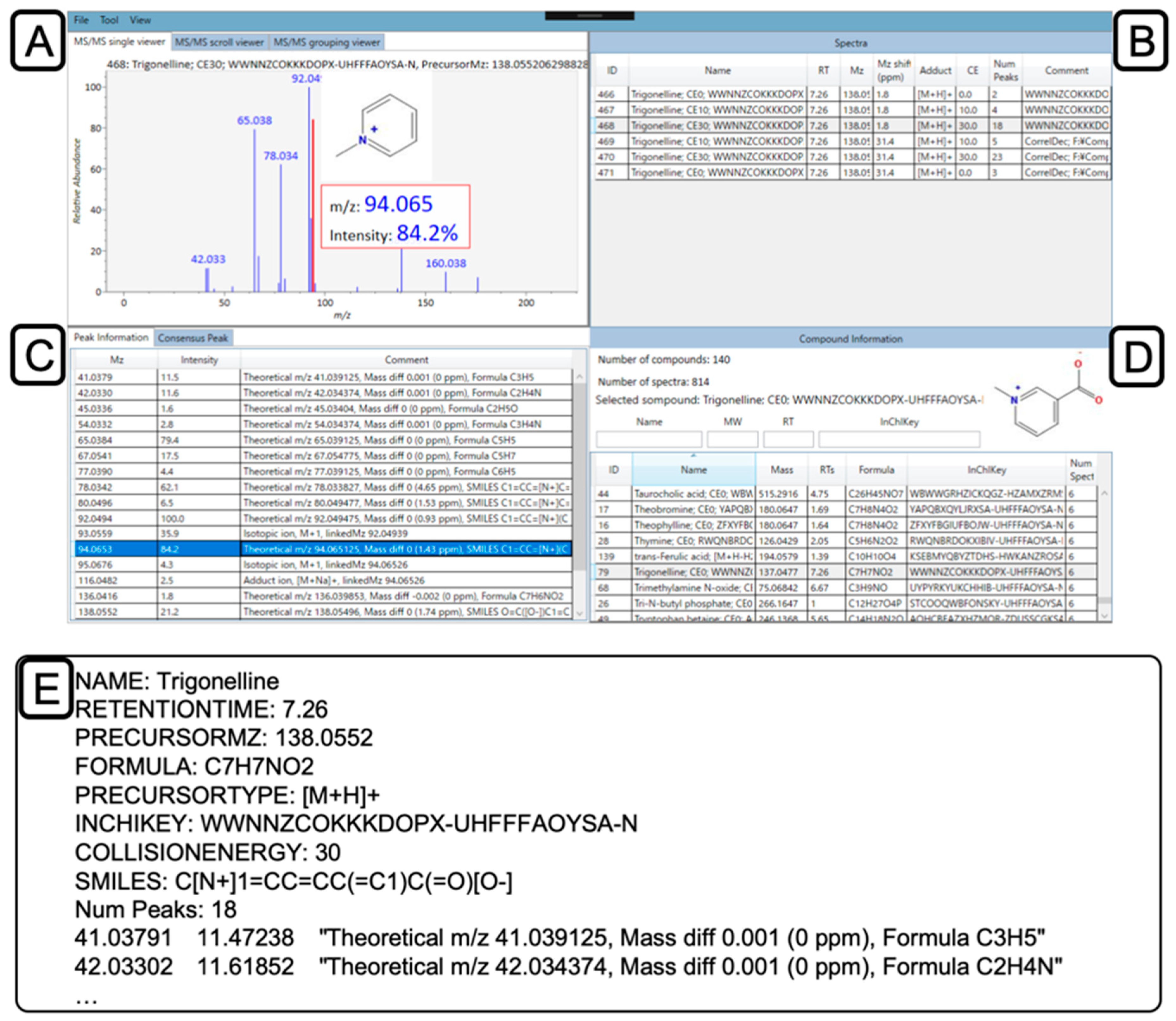1176x1021 pixels.
Task: Select the Consensus Peak tab
Action: [x=193, y=338]
